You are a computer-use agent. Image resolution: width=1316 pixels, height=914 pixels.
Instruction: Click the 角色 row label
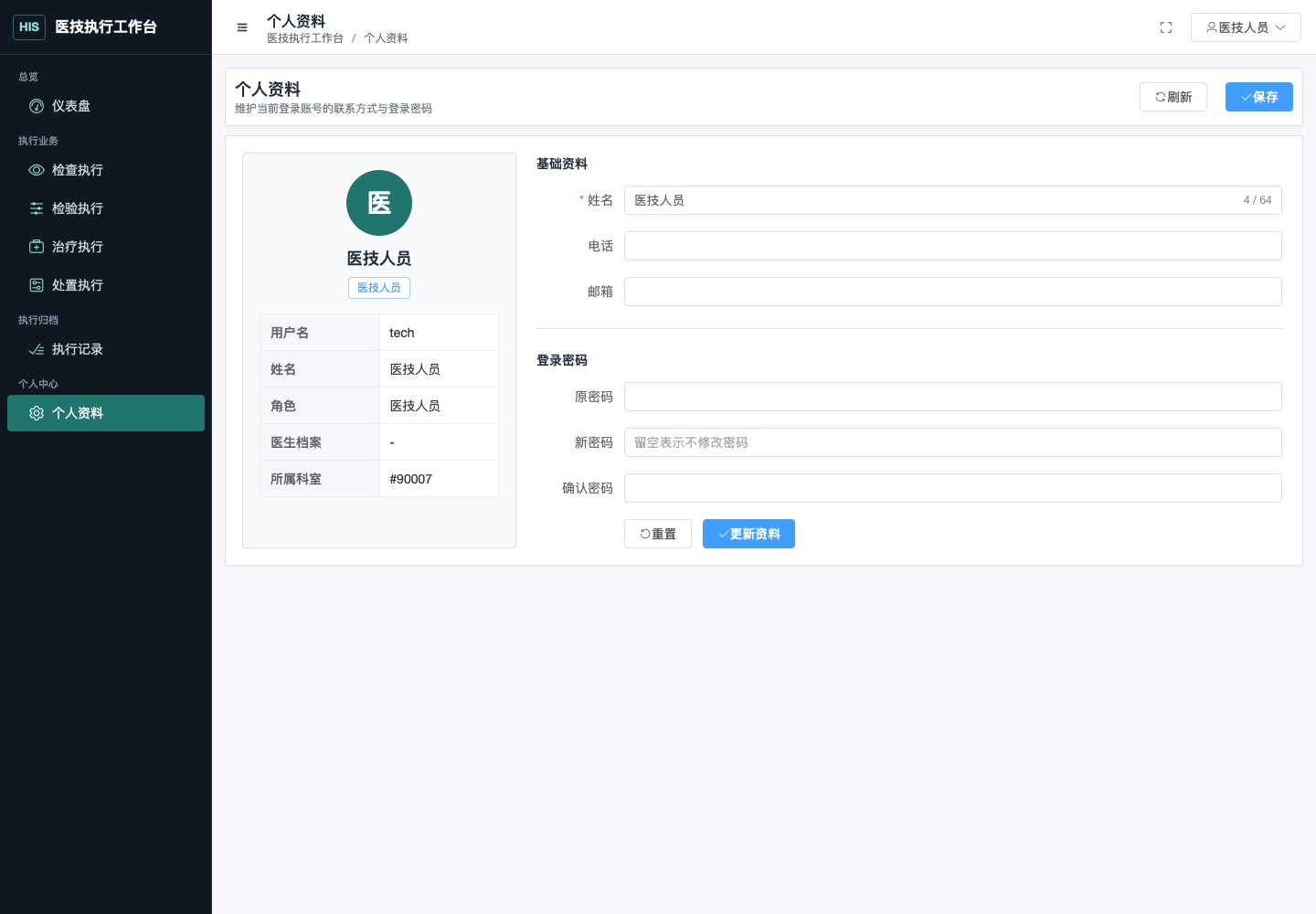tap(283, 406)
